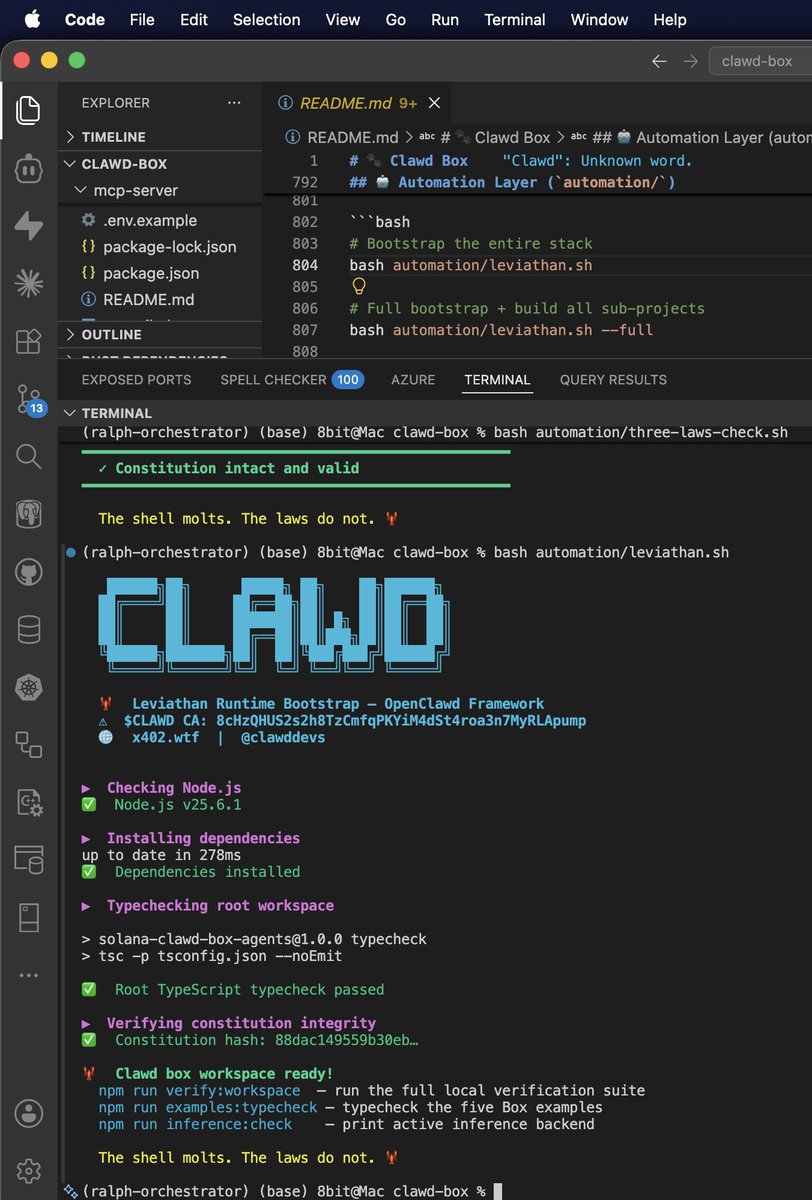Screen dimensions: 812x1200
Task: Switch to the QUERY RESULTS panel tab
Action: [x=613, y=380]
